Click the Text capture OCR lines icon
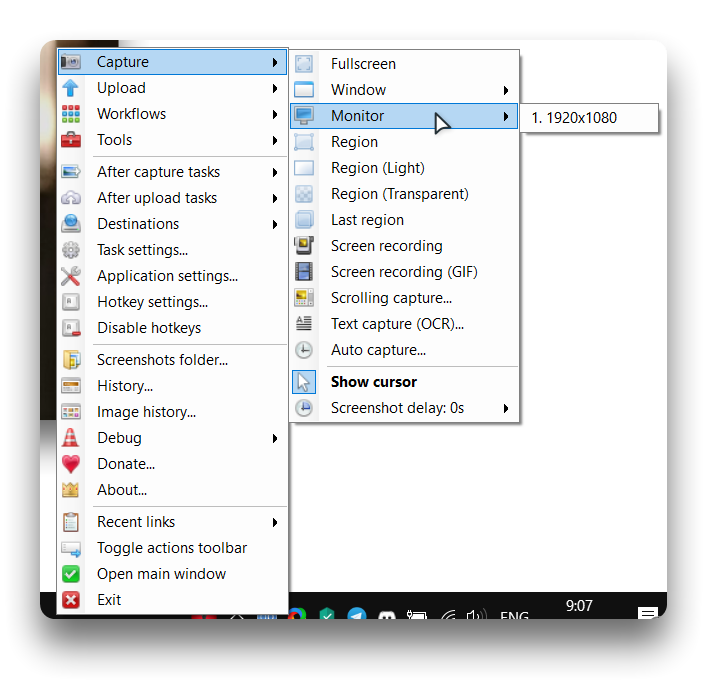This screenshot has width=707, height=684. coord(304,324)
